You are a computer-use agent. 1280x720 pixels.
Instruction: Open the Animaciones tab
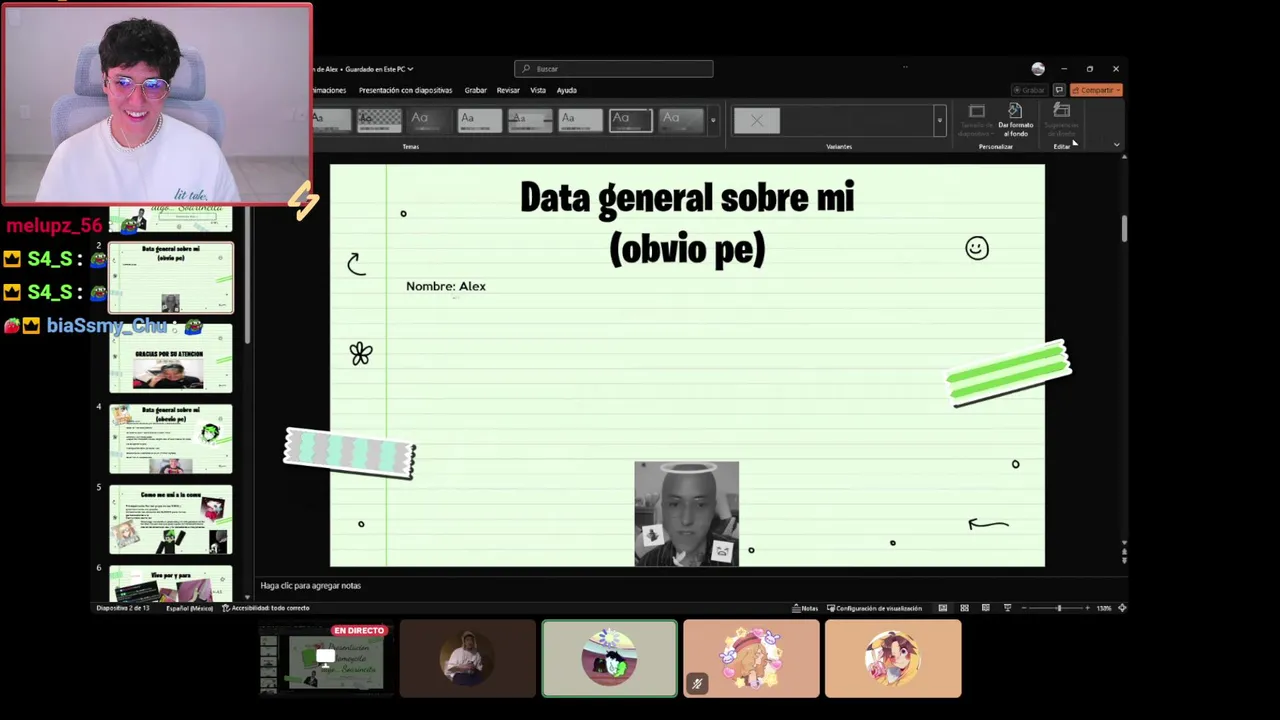coord(329,90)
